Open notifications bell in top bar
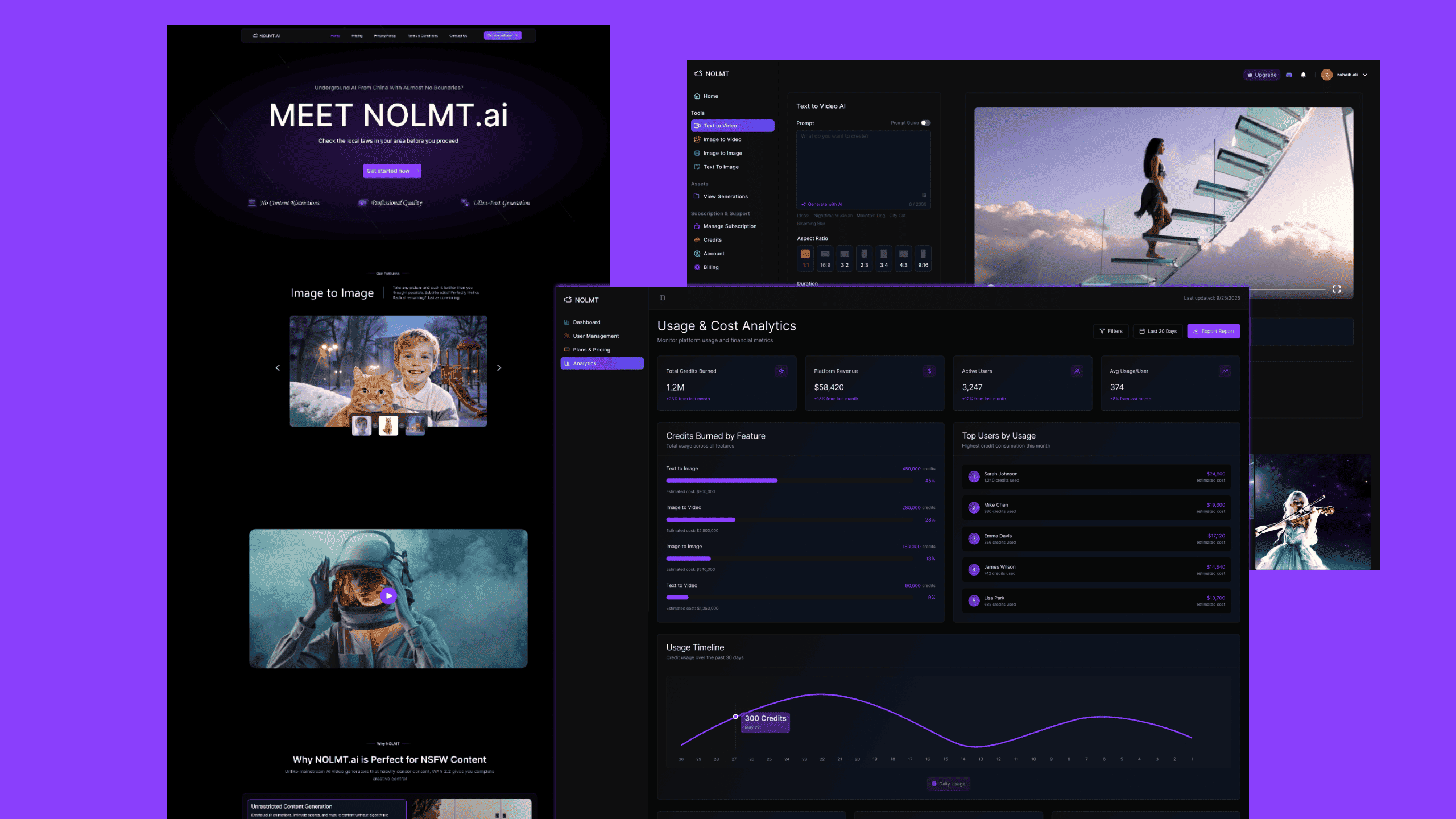The width and height of the screenshot is (1456, 819). coord(1304,75)
